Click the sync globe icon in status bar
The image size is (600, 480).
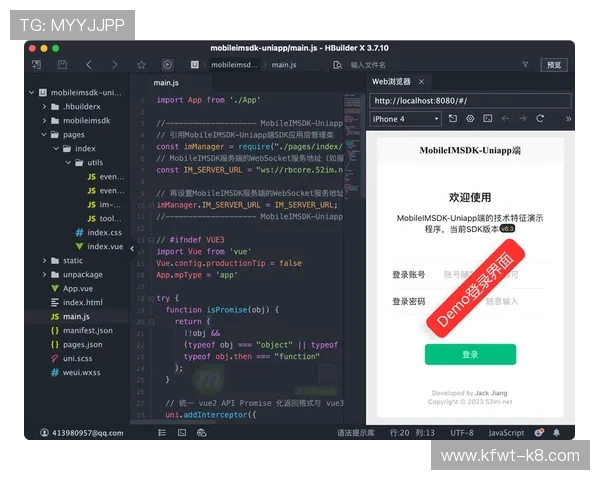202,433
